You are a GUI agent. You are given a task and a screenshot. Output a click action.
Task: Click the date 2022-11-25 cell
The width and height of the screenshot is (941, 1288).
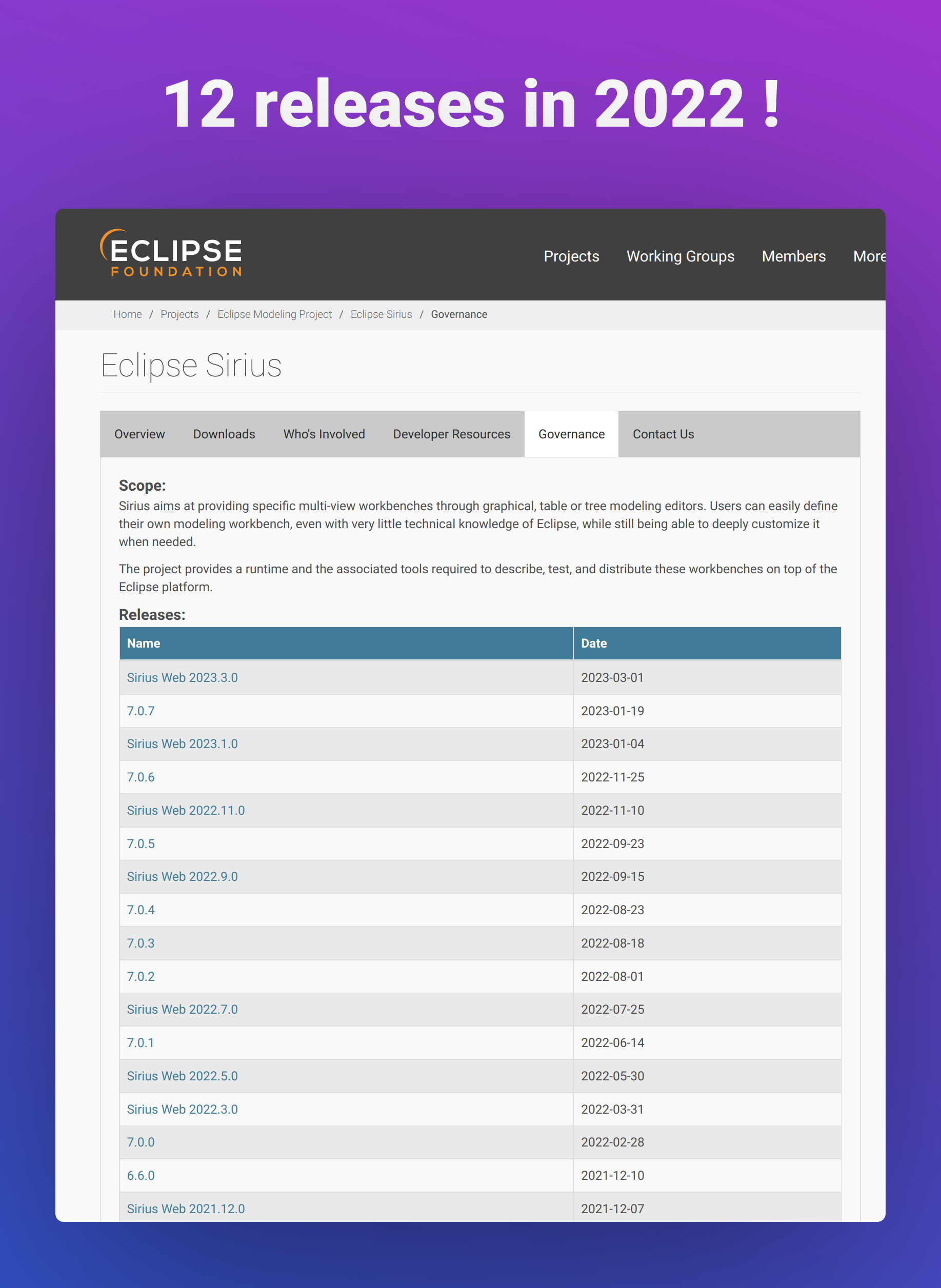707,777
